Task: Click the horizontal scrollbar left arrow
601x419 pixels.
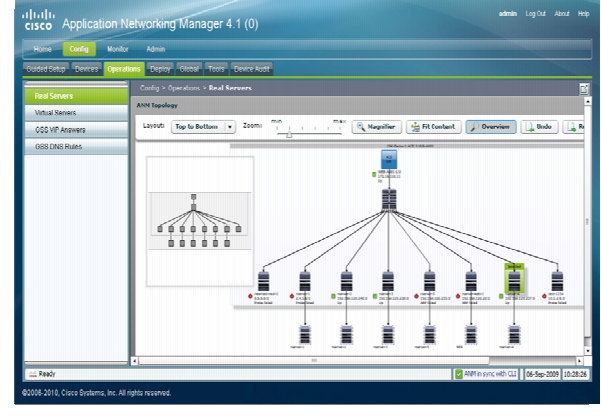Action: (x=135, y=361)
